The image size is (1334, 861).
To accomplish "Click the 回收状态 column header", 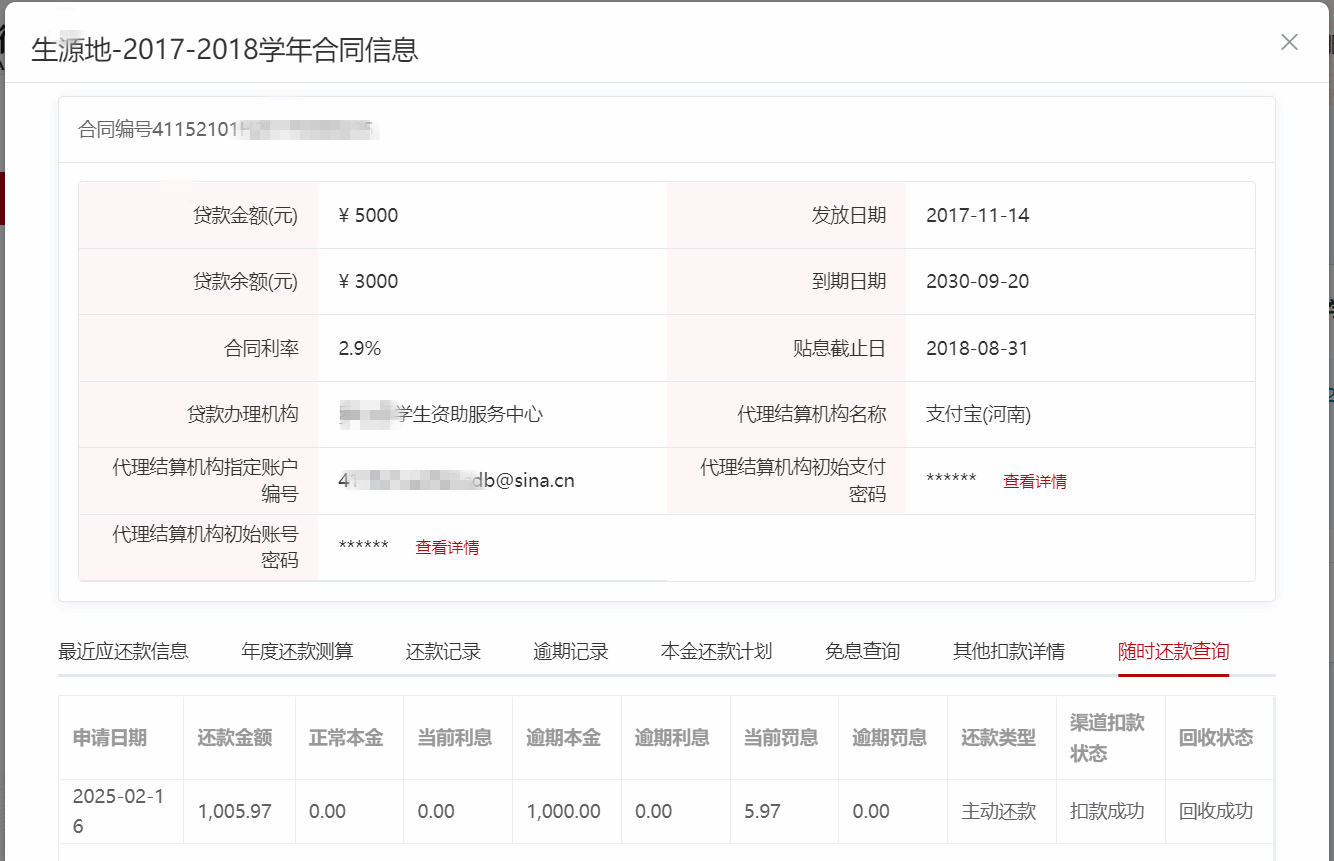I will [x=1215, y=738].
